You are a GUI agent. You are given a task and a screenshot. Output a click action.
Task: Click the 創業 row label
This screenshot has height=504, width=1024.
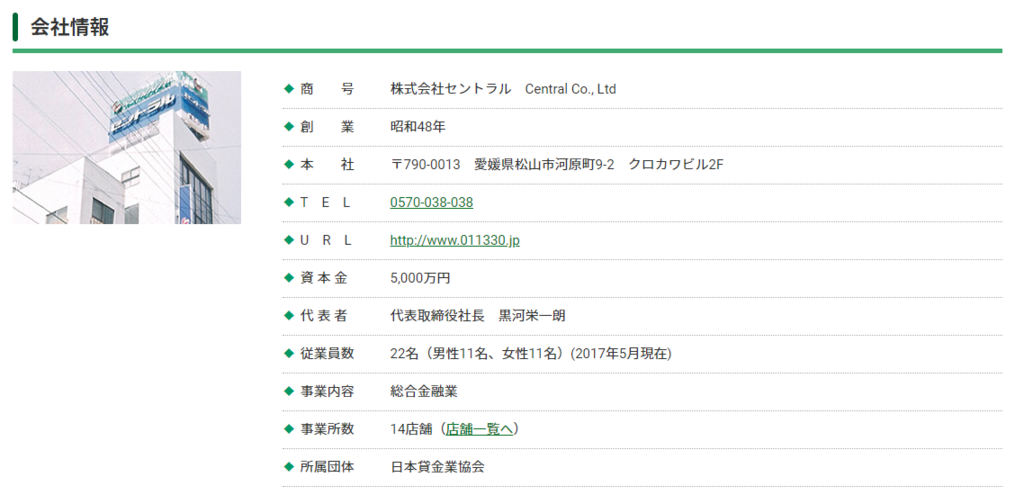point(327,127)
